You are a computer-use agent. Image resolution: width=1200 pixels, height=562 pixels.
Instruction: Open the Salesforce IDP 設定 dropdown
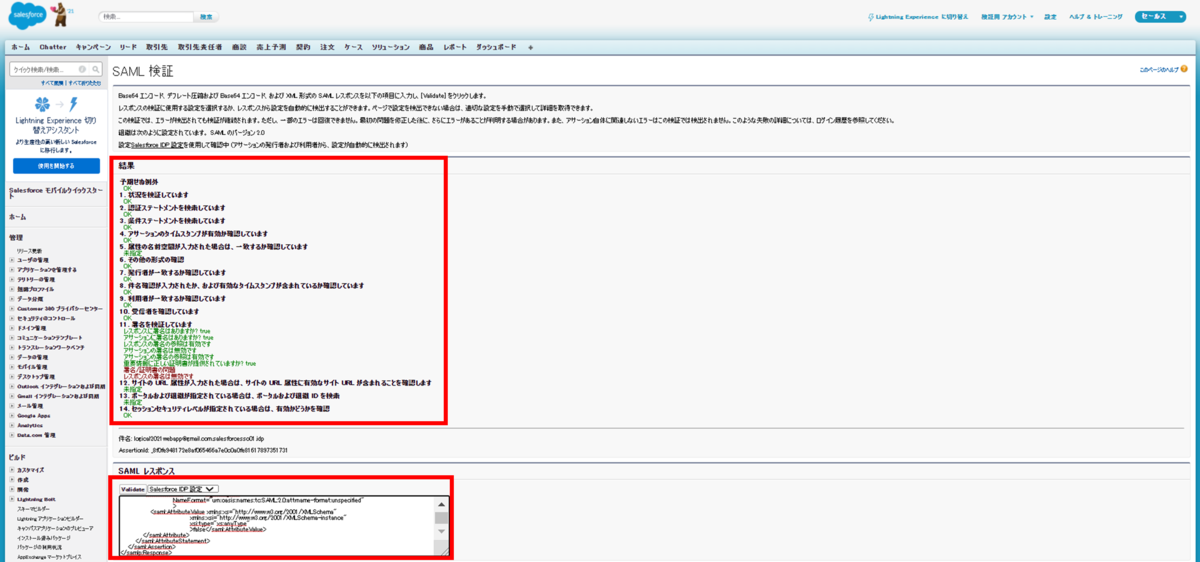(183, 489)
